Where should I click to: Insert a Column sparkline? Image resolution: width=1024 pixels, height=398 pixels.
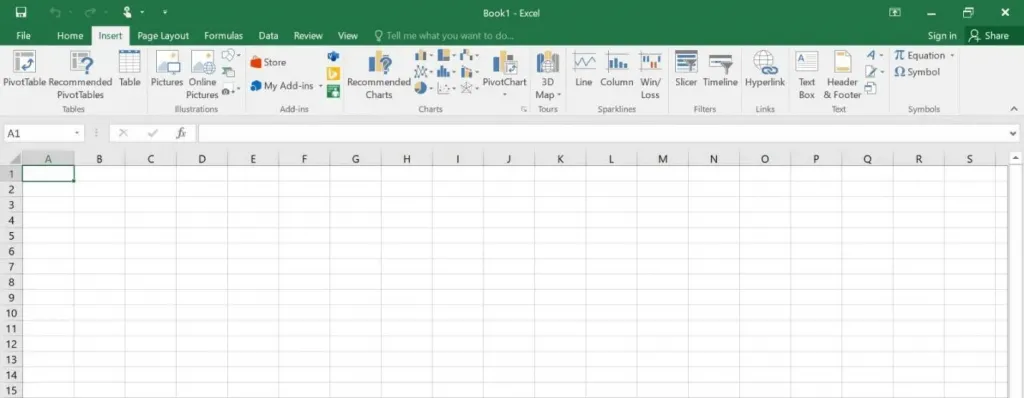[616, 69]
